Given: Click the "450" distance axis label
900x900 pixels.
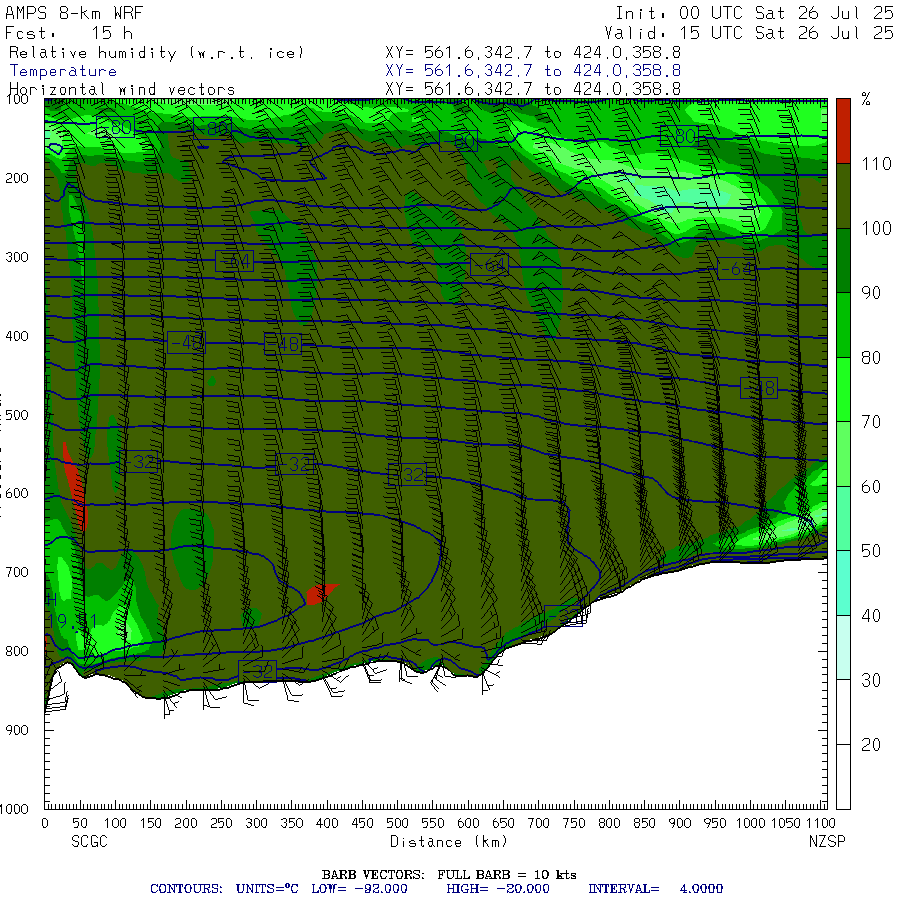Looking at the screenshot, I should coord(362,823).
